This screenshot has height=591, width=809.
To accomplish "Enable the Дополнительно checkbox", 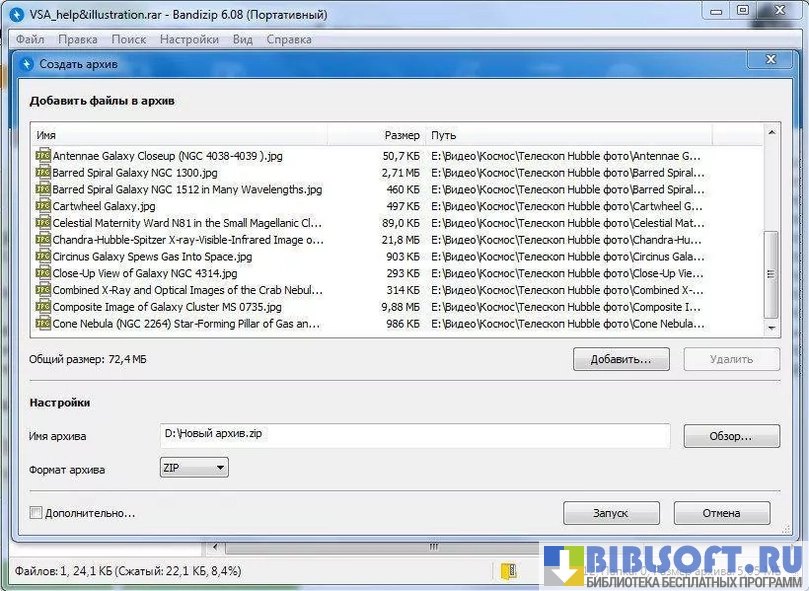I will [x=37, y=513].
